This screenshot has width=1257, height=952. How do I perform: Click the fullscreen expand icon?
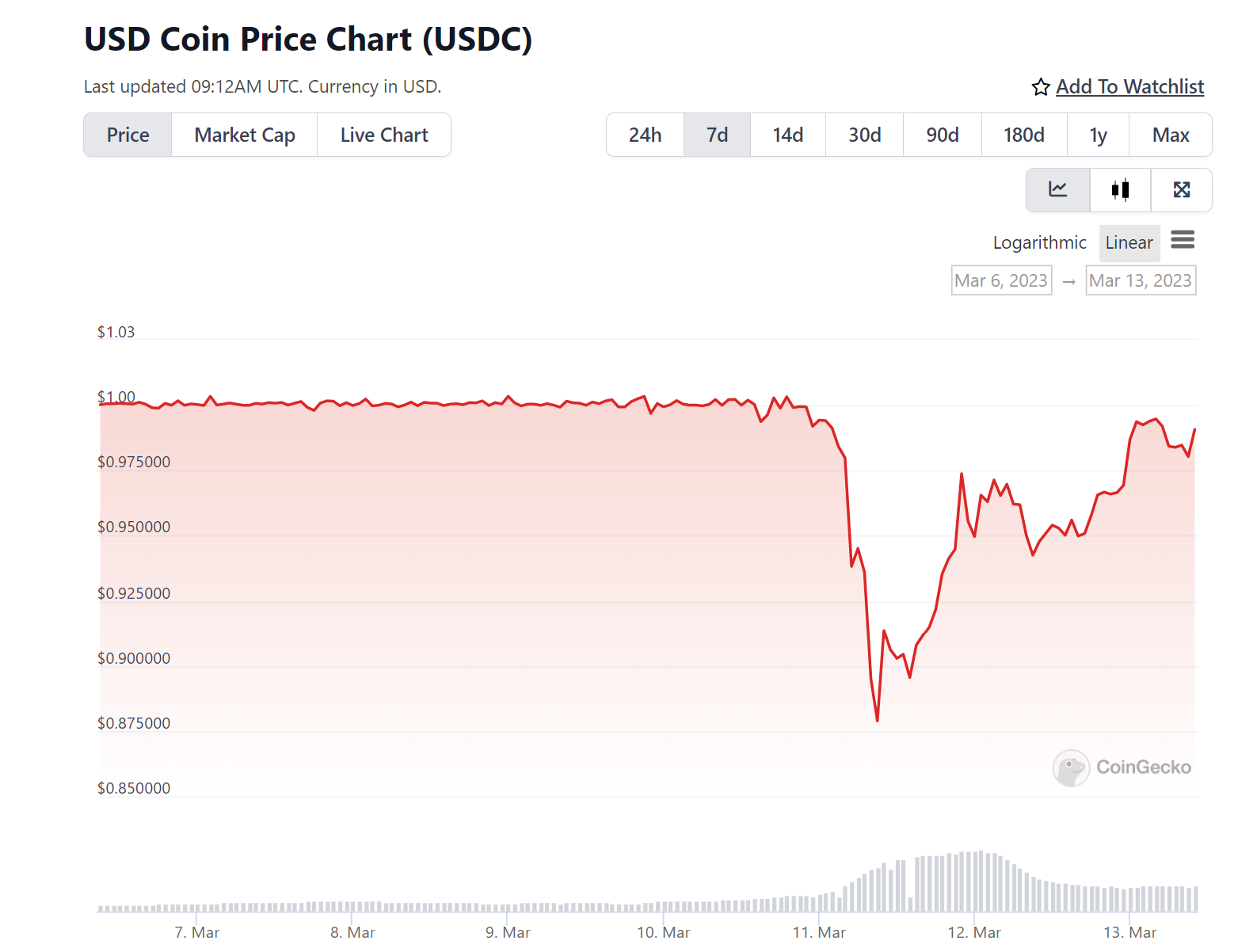(x=1182, y=190)
